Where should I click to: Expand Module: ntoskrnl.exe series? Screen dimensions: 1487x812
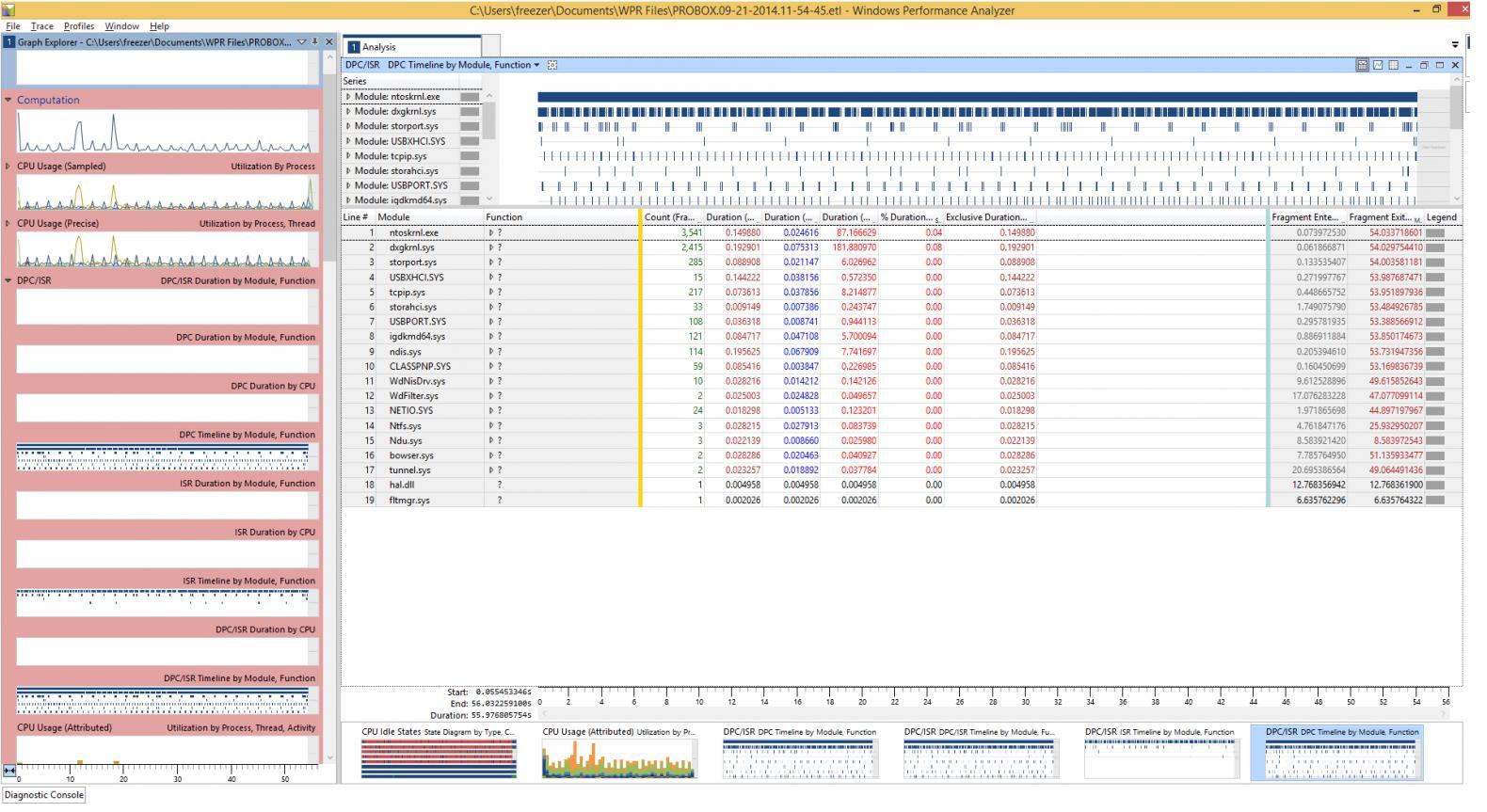348,96
